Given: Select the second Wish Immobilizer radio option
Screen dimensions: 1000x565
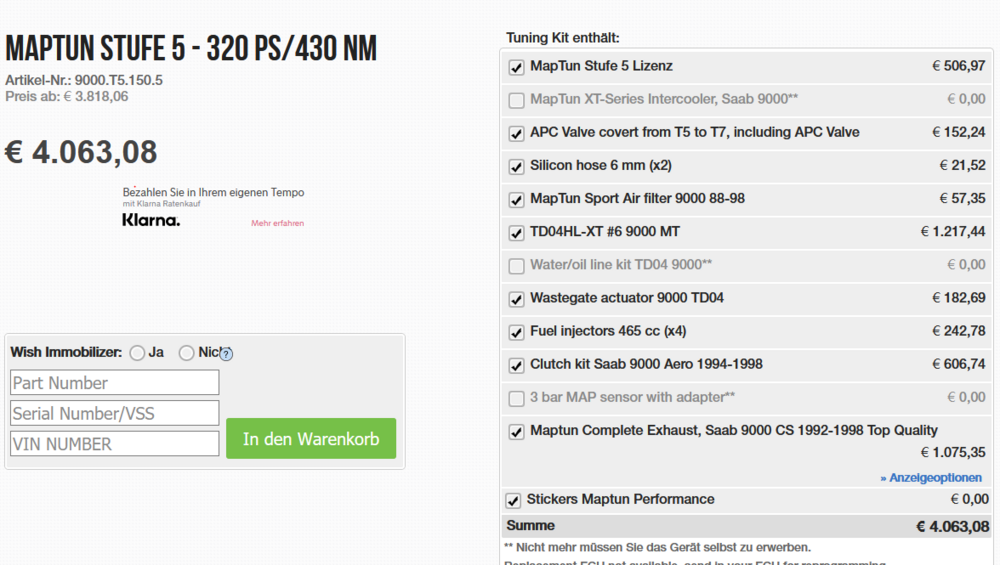Looking at the screenshot, I should point(186,353).
